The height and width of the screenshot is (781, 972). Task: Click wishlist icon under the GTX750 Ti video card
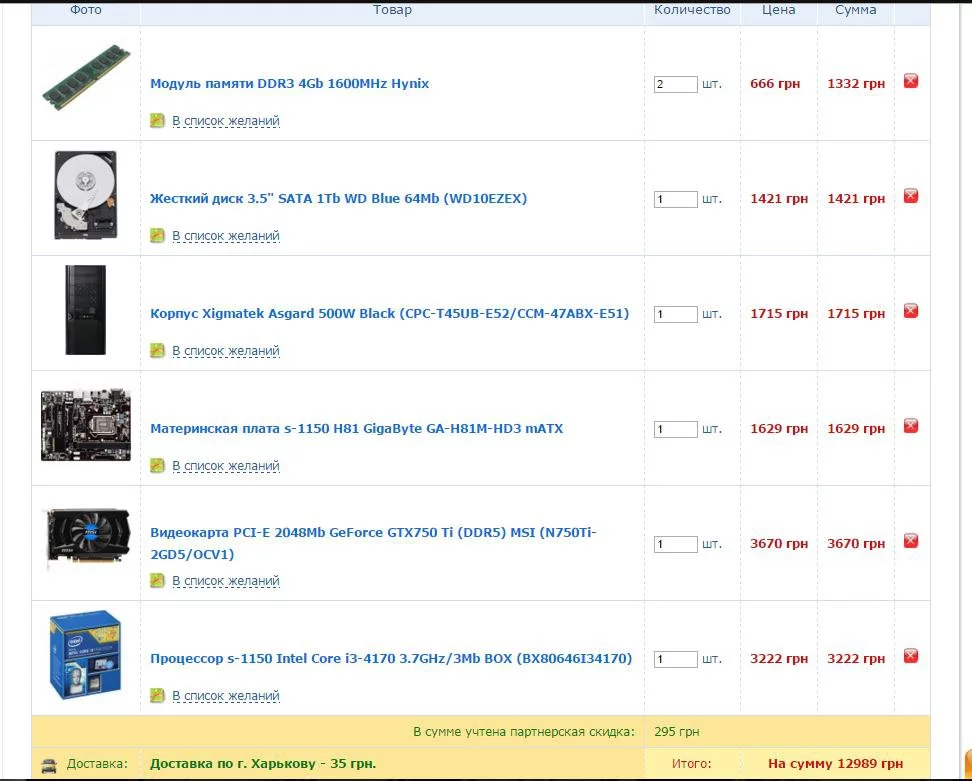(x=157, y=581)
